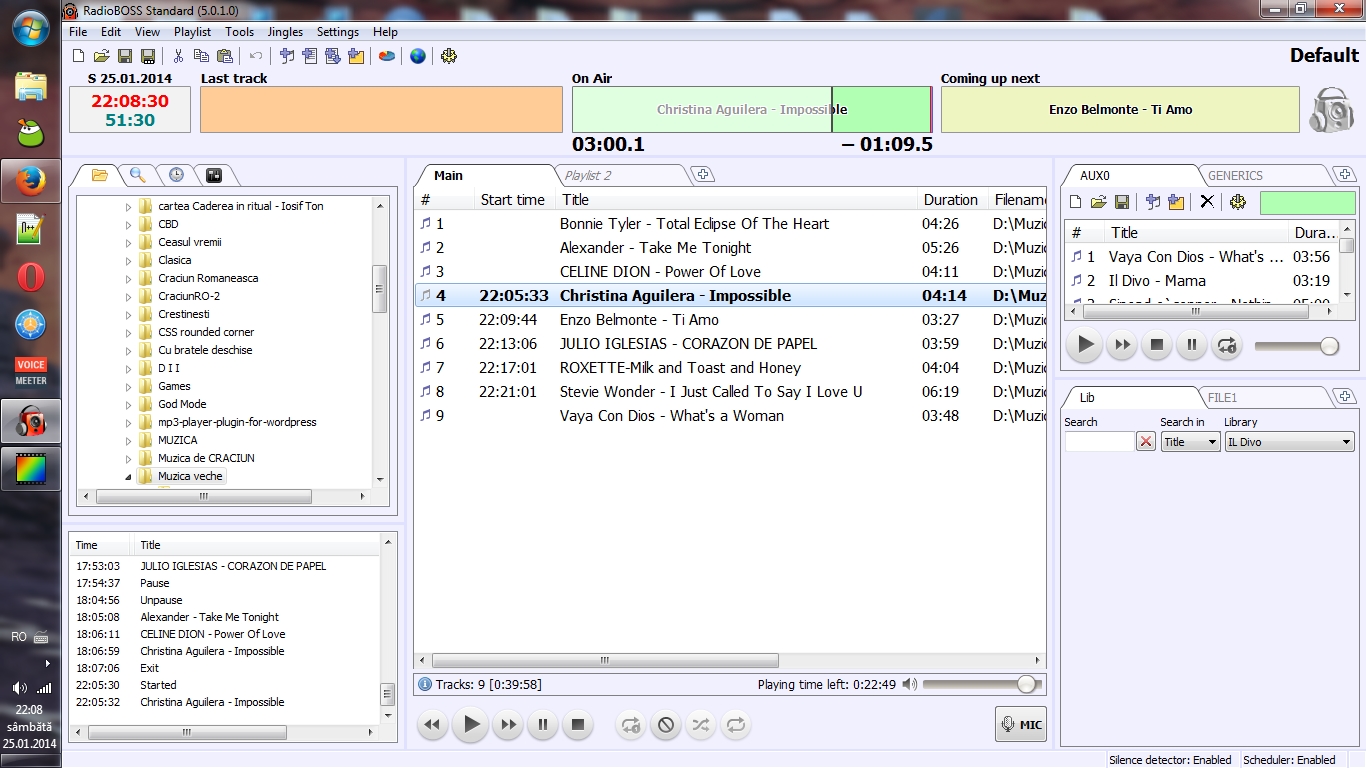This screenshot has height=768, width=1366.
Task: Add track to AUX0 player
Action: click(x=1153, y=202)
